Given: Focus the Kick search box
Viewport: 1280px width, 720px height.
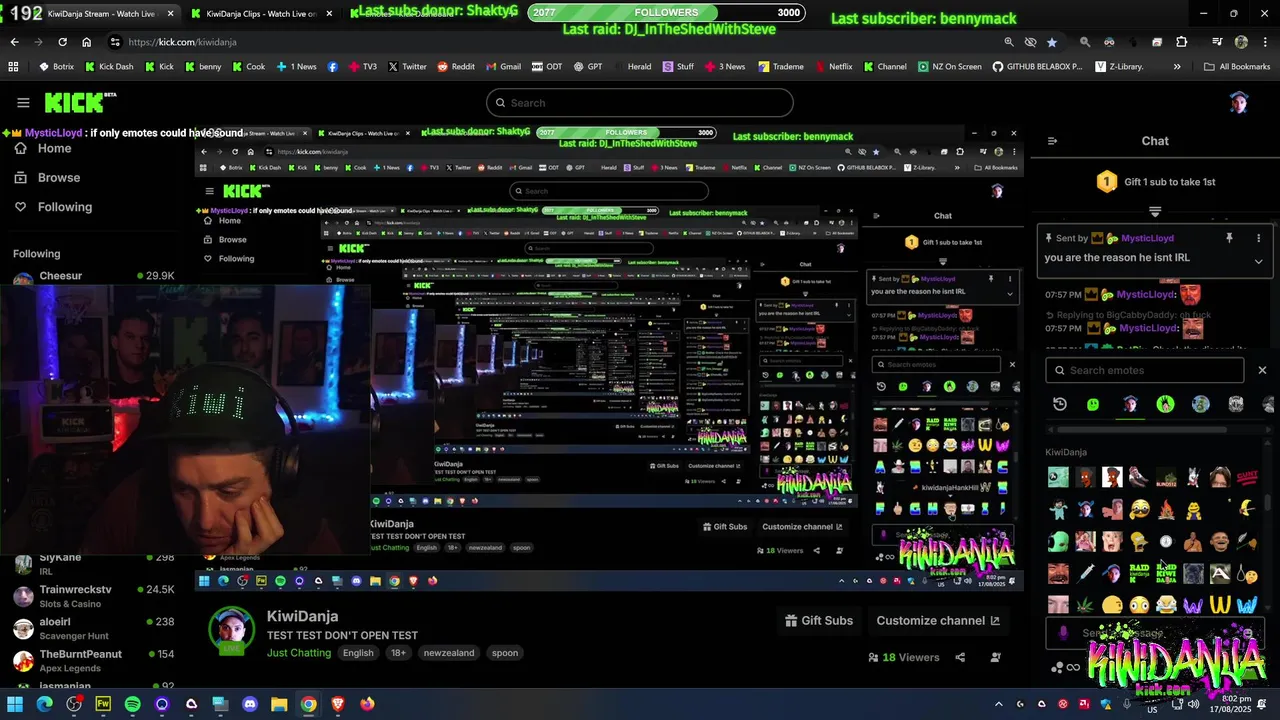Looking at the screenshot, I should [640, 102].
